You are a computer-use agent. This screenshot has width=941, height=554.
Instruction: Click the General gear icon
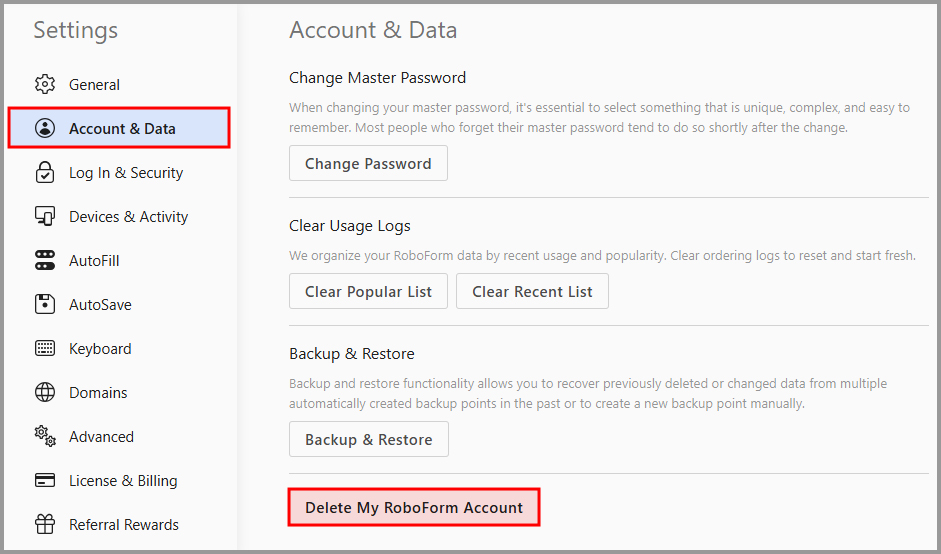click(45, 85)
